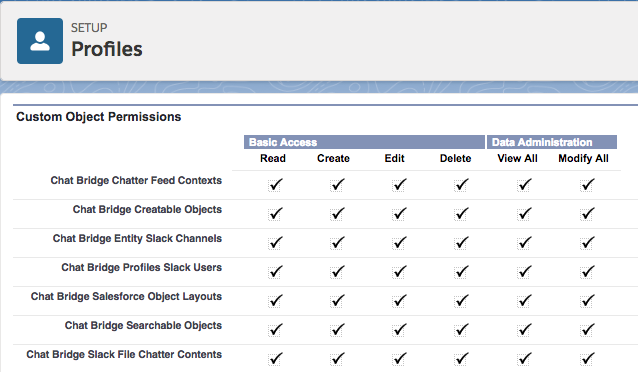The image size is (638, 372).
Task: Toggle View All for Chat Bridge Entity Slack Channels
Action: click(x=524, y=243)
